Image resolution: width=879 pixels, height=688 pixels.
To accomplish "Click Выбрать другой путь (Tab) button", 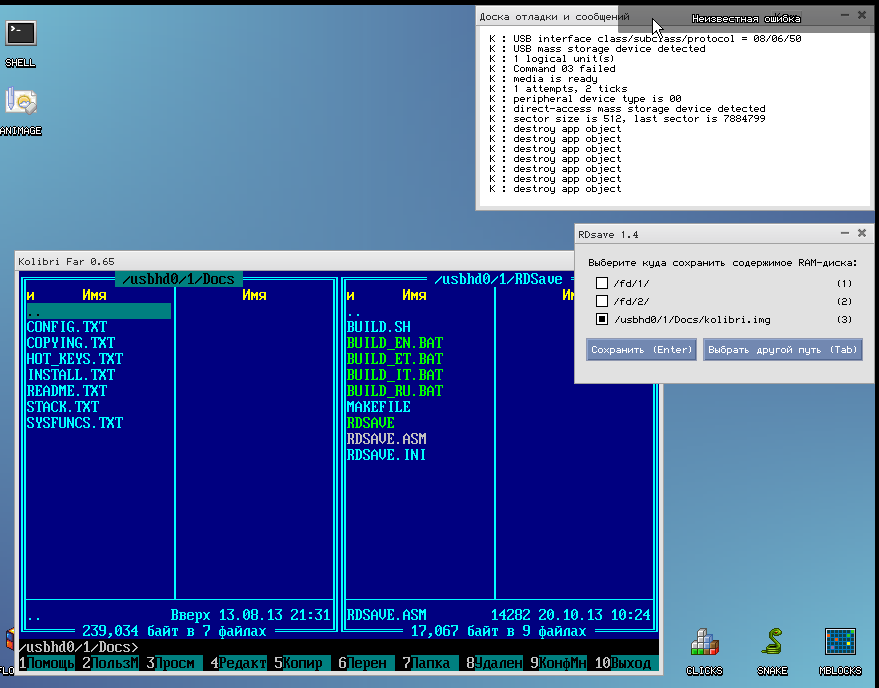I will tap(782, 350).
